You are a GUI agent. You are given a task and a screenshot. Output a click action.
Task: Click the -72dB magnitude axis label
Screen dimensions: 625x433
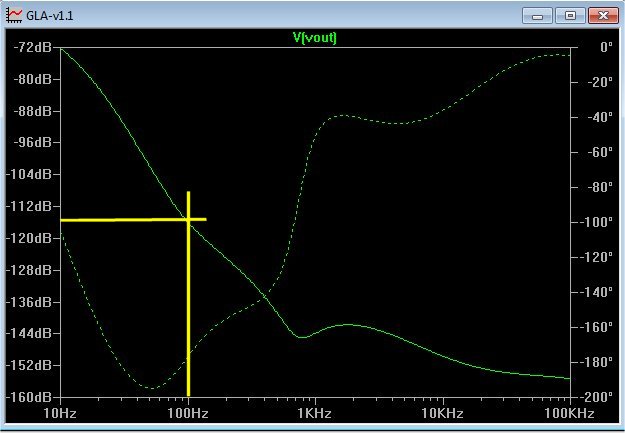point(33,47)
